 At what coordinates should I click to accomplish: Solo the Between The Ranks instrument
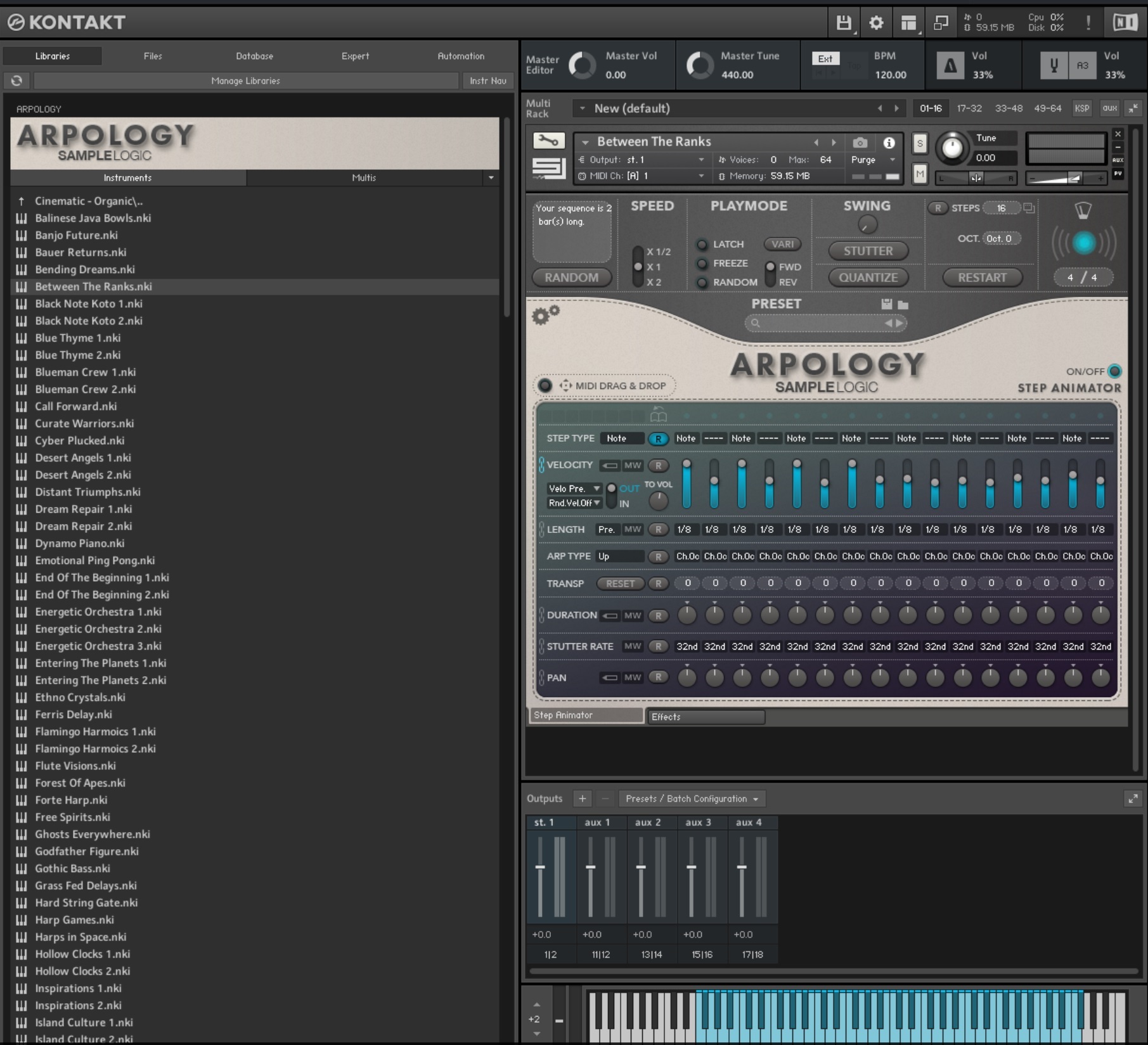pyautogui.click(x=920, y=144)
